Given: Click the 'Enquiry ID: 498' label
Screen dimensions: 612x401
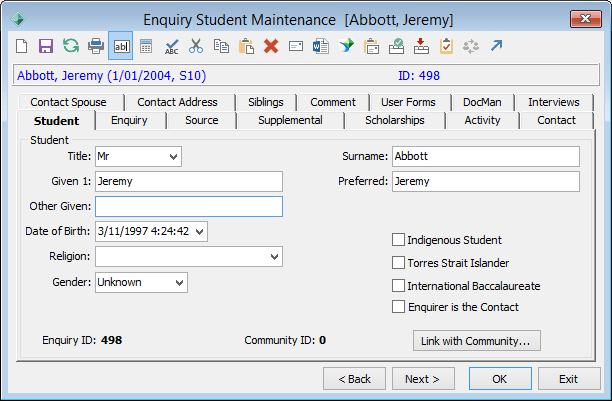Looking at the screenshot, I should tap(82, 340).
